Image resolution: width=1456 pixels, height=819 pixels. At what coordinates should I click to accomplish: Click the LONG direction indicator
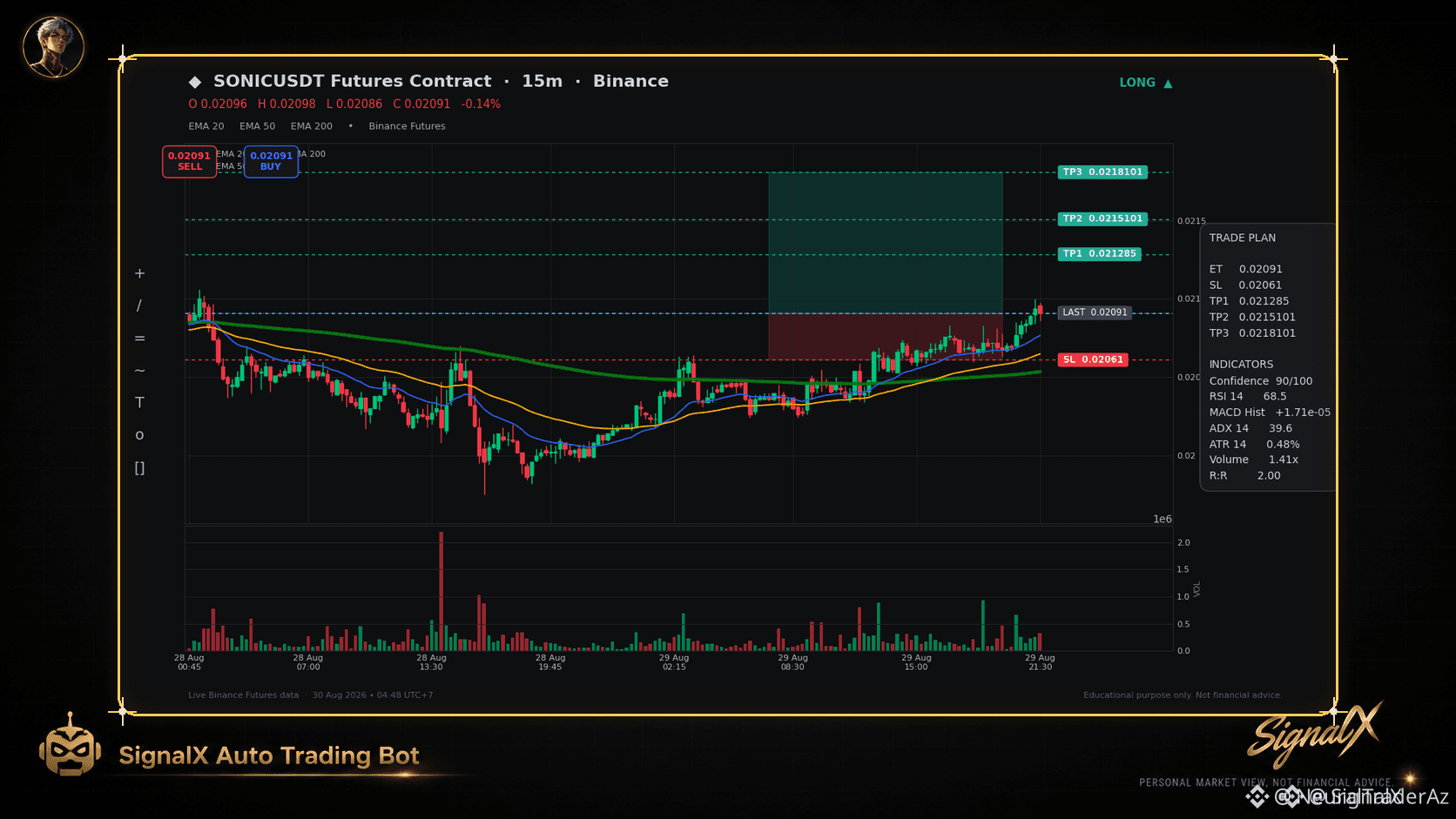point(1146,83)
